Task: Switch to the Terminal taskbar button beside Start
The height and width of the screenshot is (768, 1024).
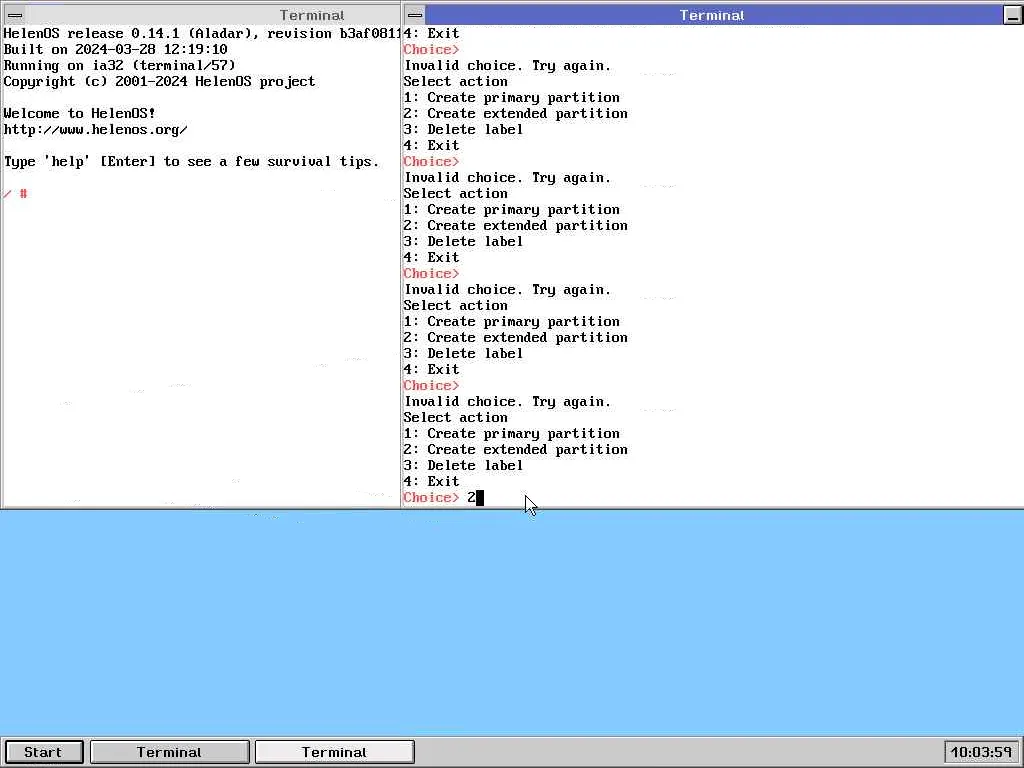Action: coord(169,752)
